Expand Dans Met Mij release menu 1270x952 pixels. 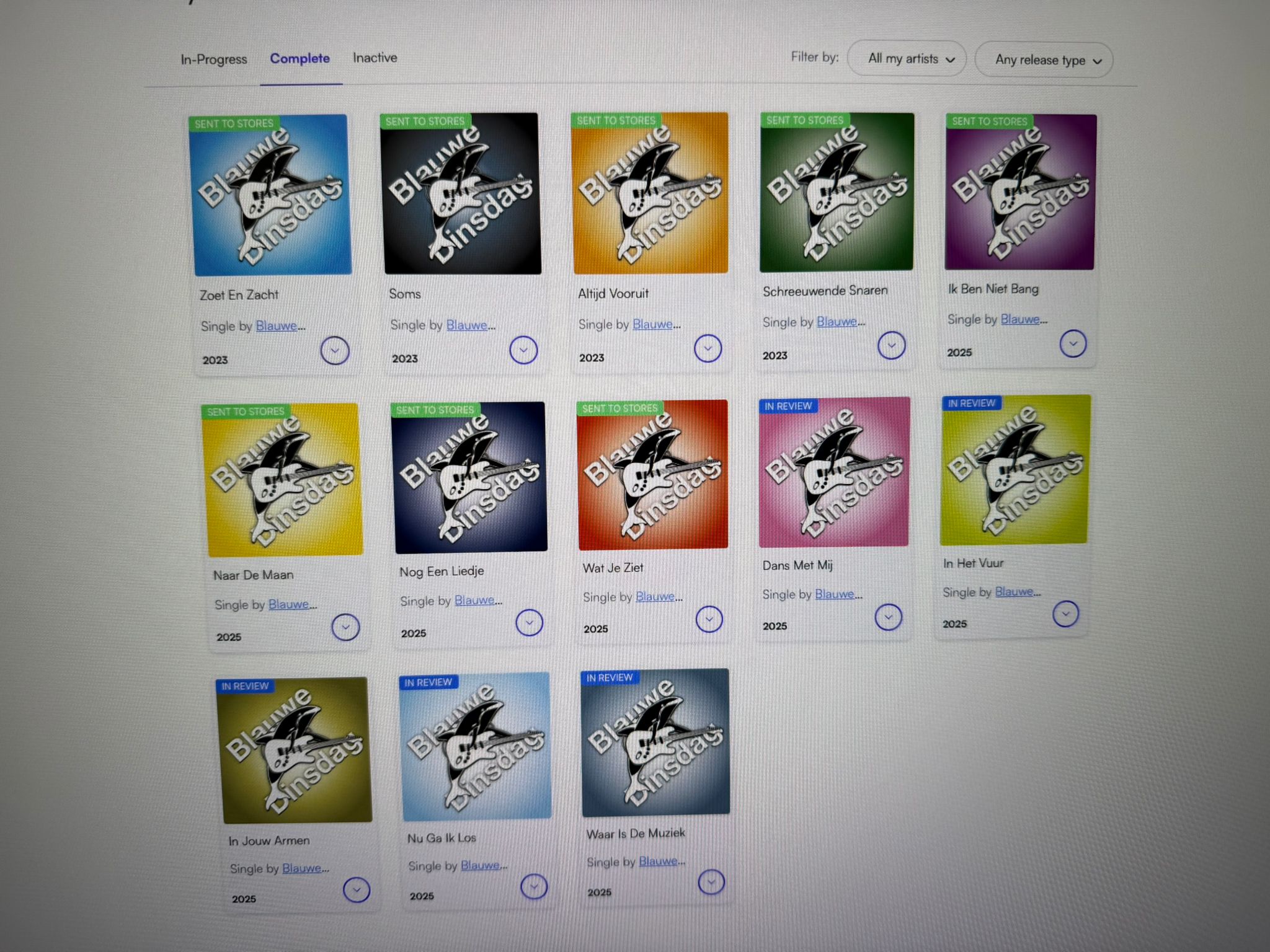(x=888, y=617)
